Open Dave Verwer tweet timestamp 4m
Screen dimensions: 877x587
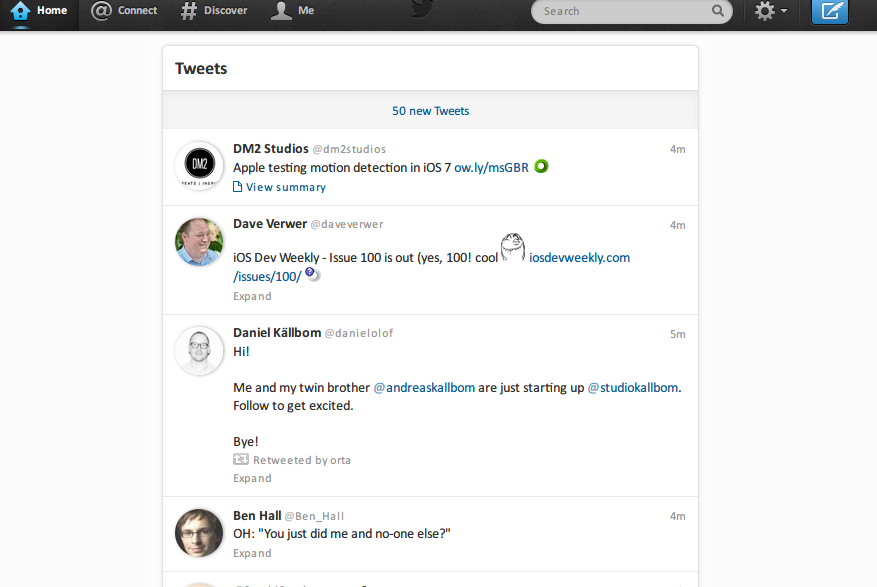tap(677, 225)
